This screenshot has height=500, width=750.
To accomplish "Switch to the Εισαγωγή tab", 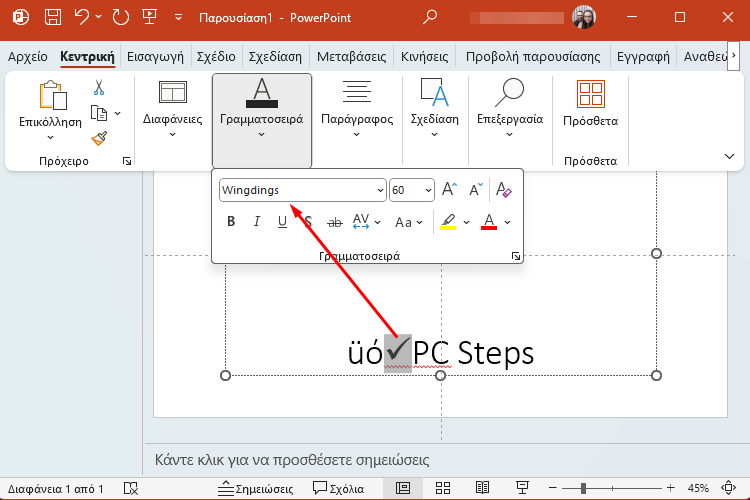I will (x=155, y=56).
